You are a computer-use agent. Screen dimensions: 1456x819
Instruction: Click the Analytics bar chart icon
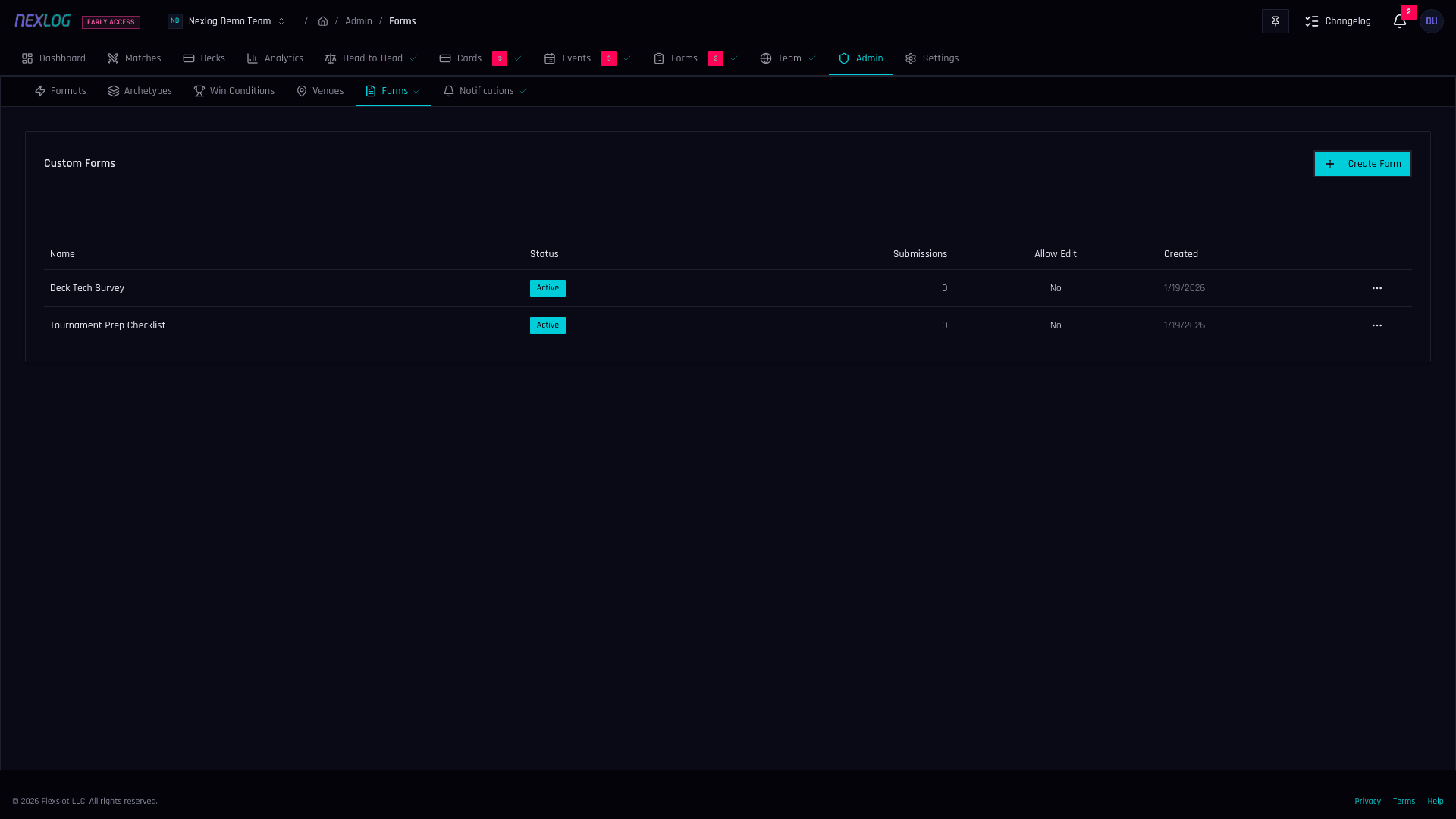tap(253, 58)
